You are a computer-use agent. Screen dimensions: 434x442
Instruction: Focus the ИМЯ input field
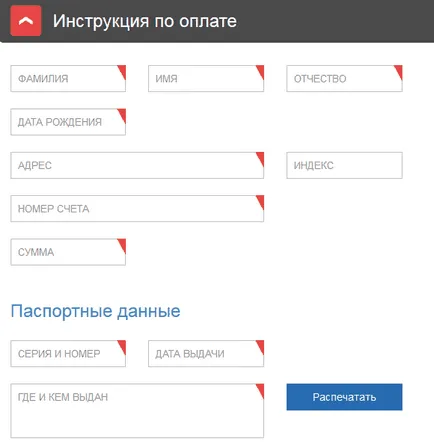tap(206, 79)
